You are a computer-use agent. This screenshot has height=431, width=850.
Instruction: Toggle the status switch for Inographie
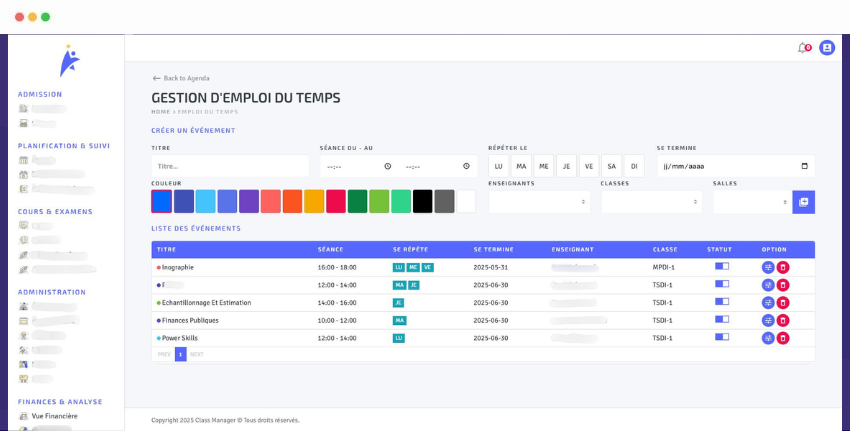[722, 266]
